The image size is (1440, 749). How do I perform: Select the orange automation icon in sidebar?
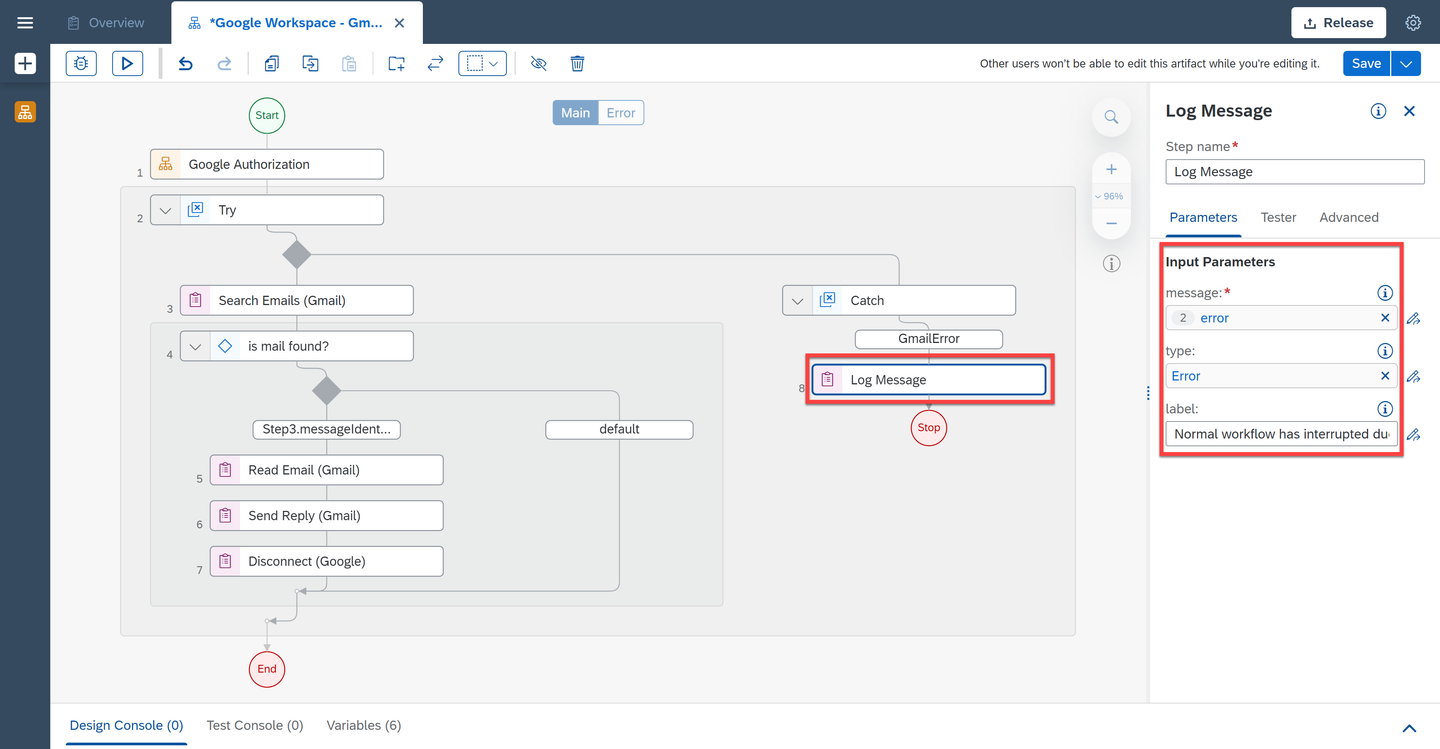(x=25, y=111)
